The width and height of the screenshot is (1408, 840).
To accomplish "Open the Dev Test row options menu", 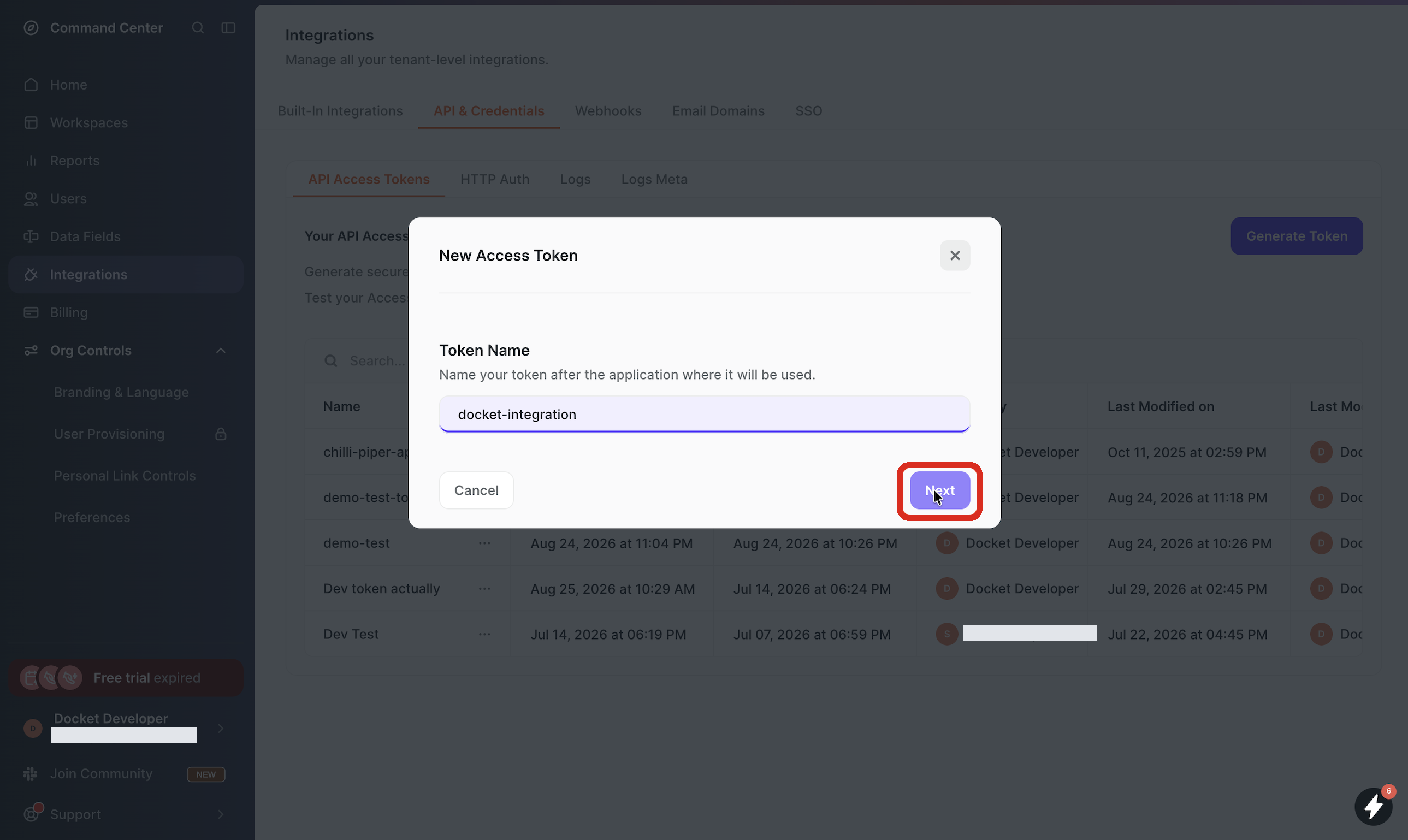I will pyautogui.click(x=484, y=635).
